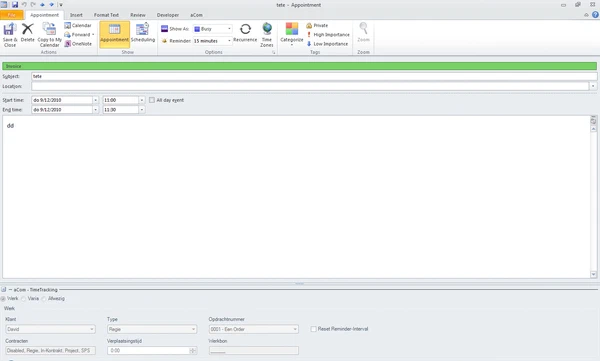Enable Reset Reminder-Interval checkbox
The width and height of the screenshot is (600, 361).
[313, 329]
